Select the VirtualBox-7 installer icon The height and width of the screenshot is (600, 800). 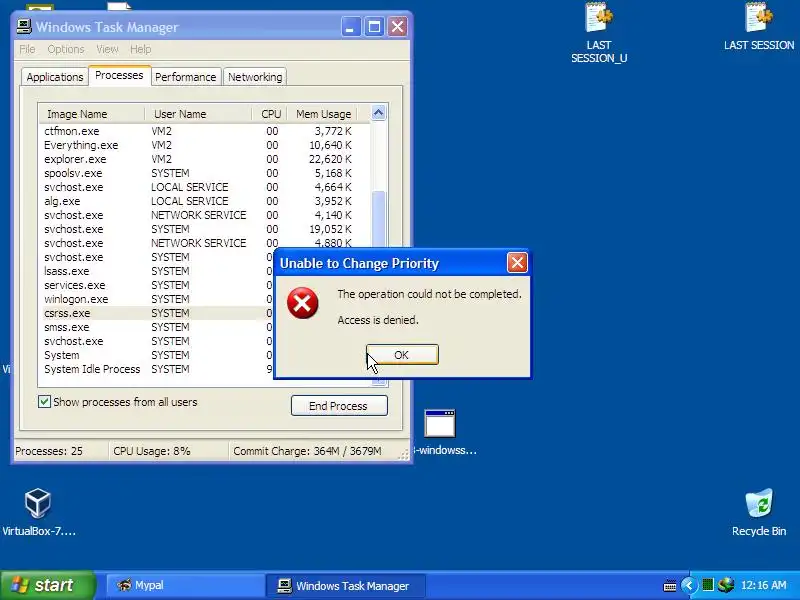[x=39, y=512]
